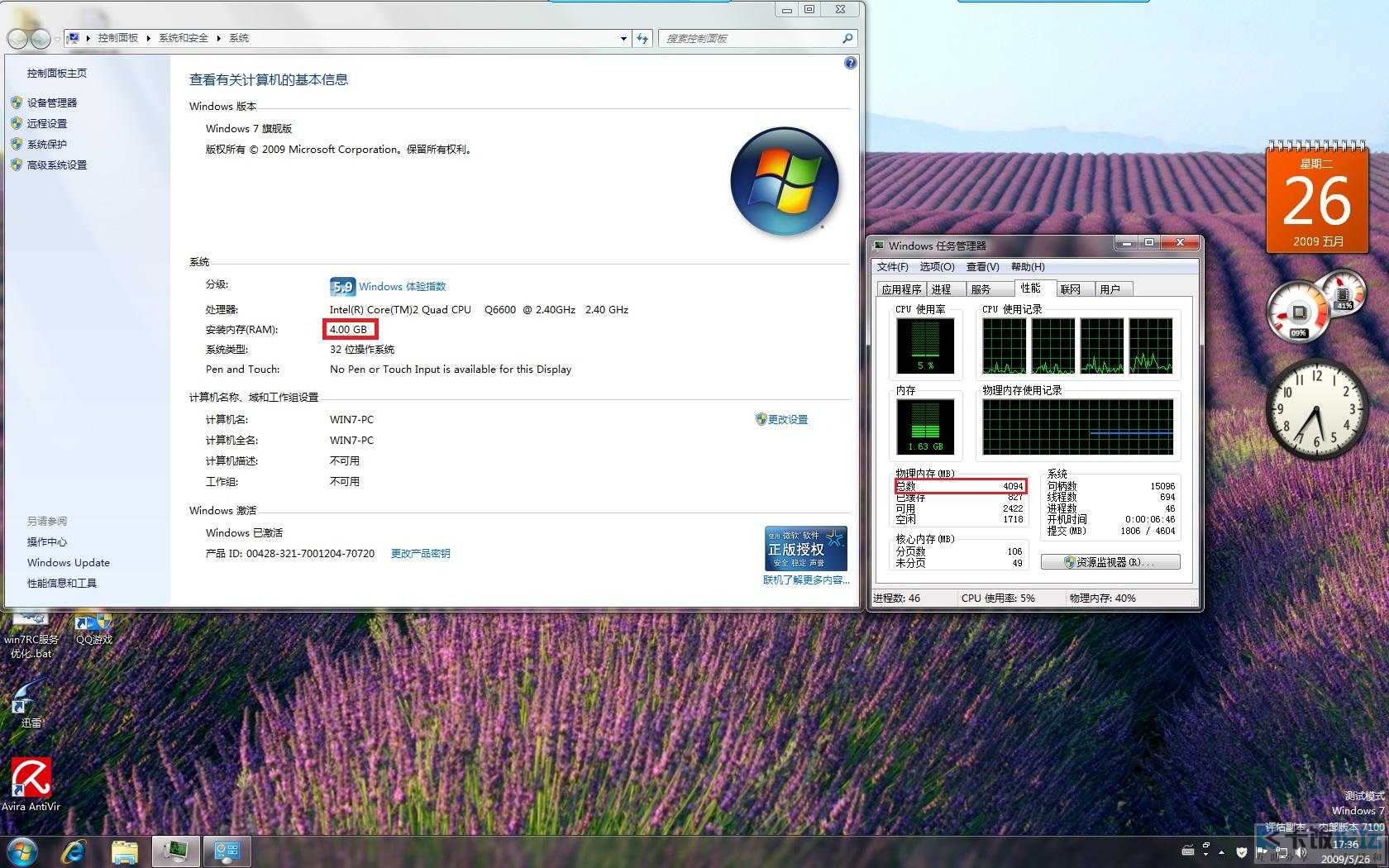Click the search control panel field
The image size is (1389, 868).
(750, 38)
